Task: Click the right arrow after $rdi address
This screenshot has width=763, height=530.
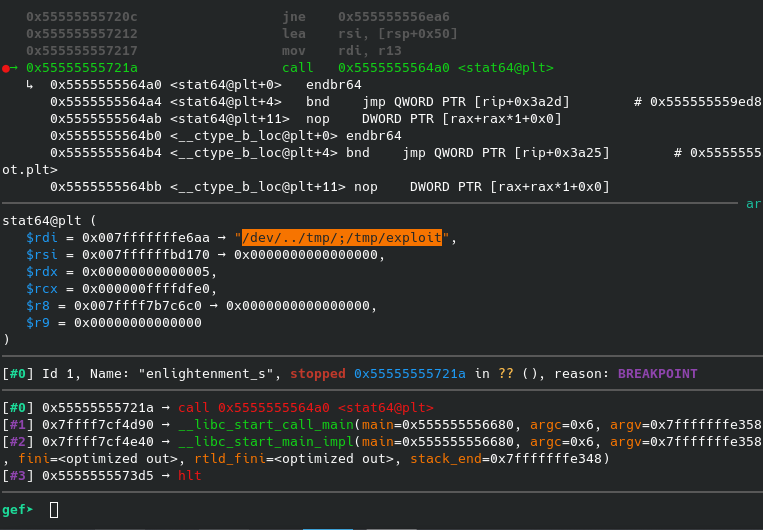Action: point(226,238)
